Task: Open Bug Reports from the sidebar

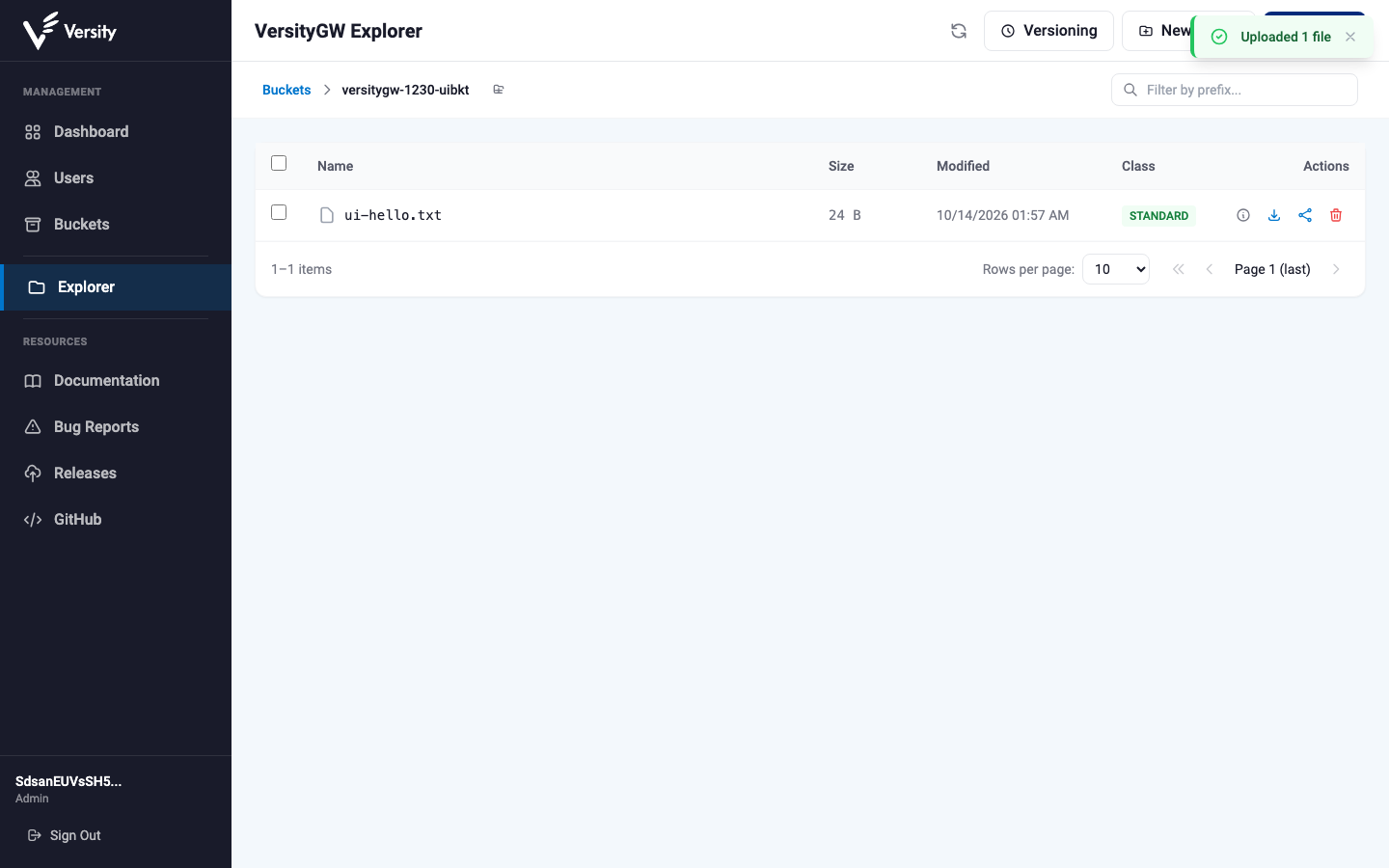Action: (x=116, y=426)
